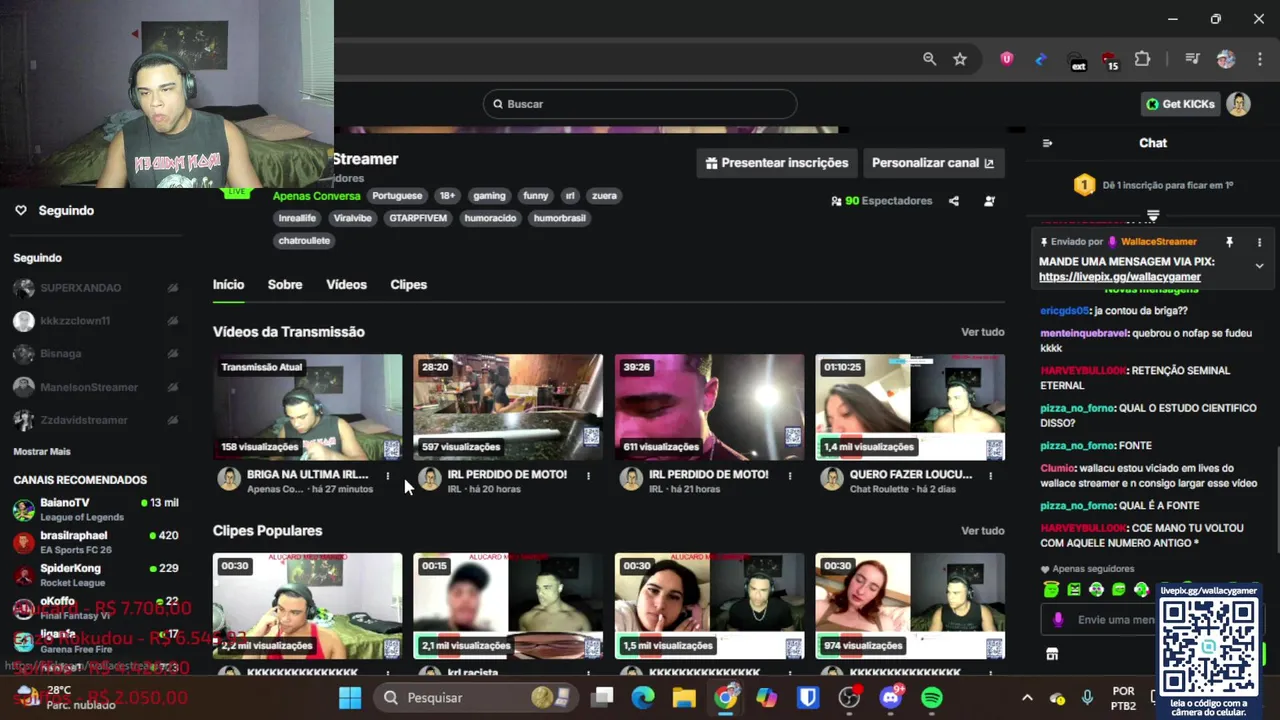Show hidden system tray icons
Screen dimensions: 1280x720
coord(1027,698)
